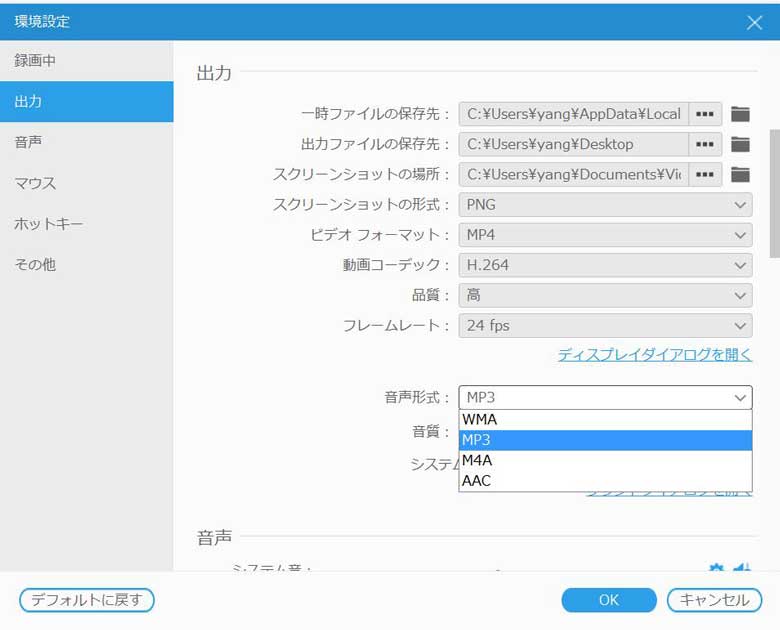
Task: Click temporary file path field
Action: (574, 114)
